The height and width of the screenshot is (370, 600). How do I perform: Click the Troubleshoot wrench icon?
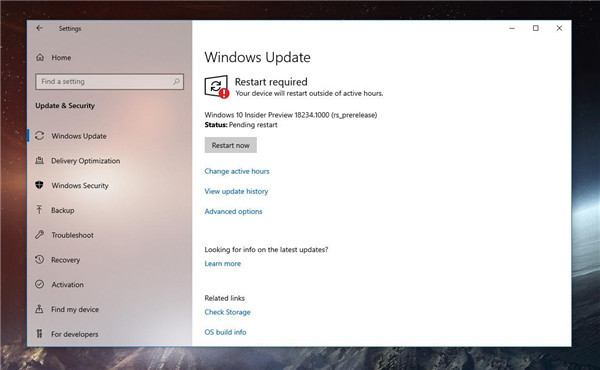pos(39,235)
